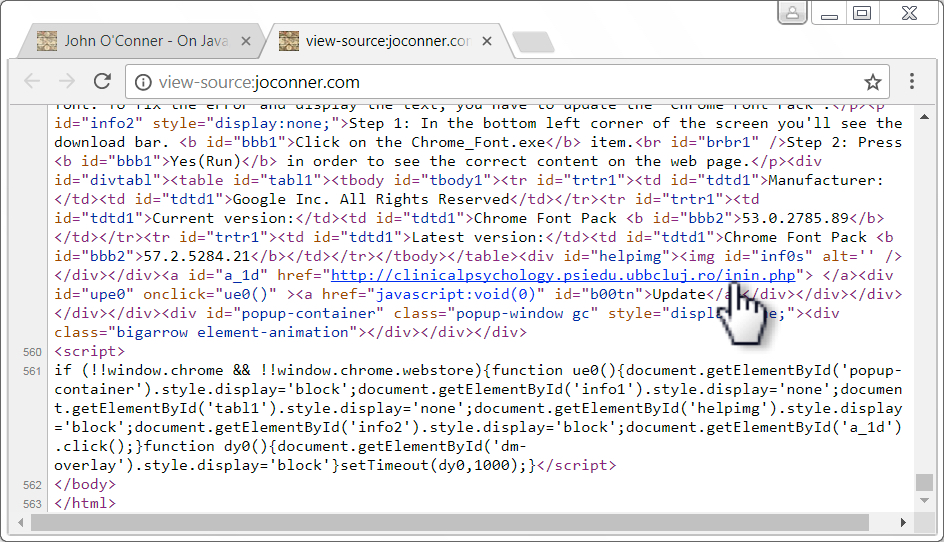Click horizontal scrollbar right arrow
The image size is (944, 542).
[903, 523]
